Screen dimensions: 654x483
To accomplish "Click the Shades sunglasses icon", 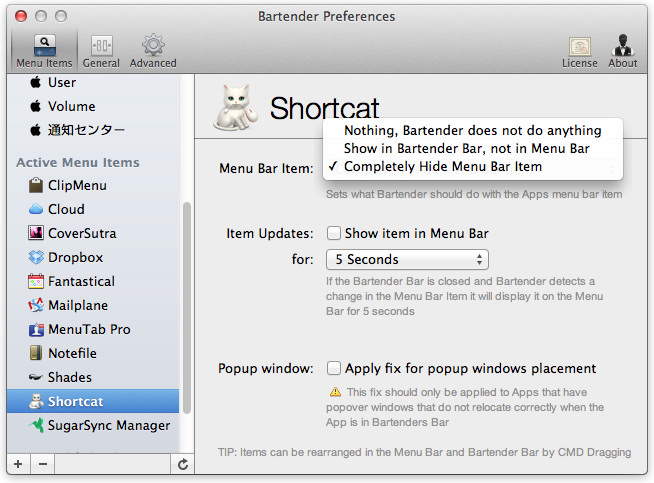I will (36, 377).
